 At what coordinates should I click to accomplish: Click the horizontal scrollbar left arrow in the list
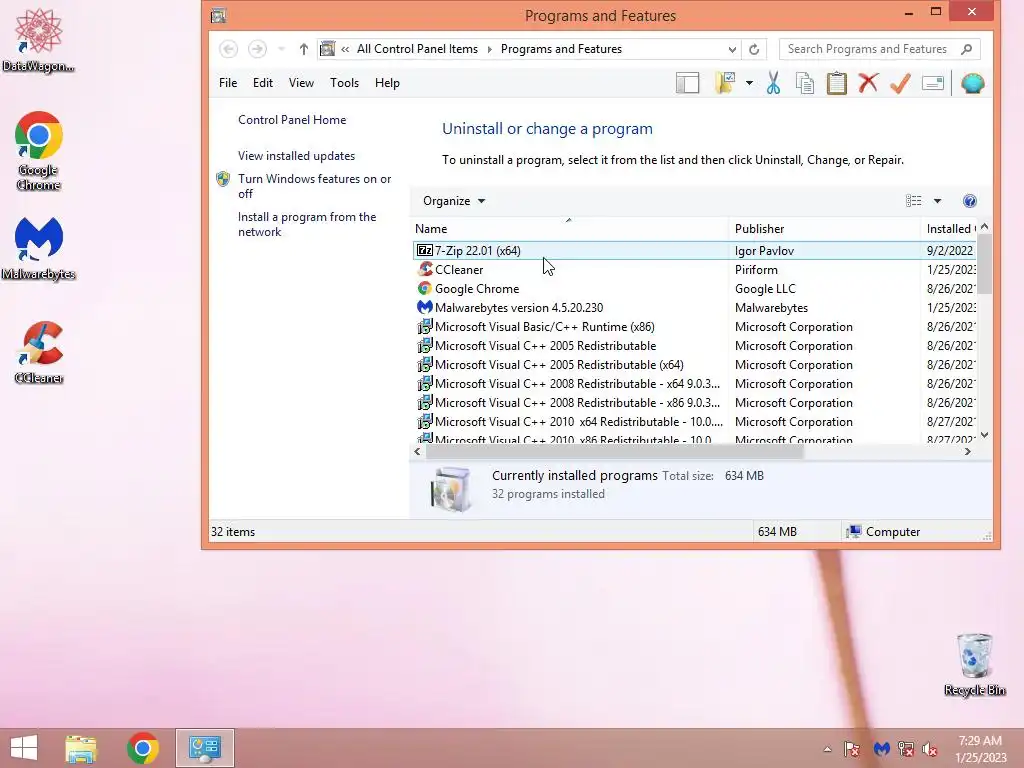pos(417,452)
